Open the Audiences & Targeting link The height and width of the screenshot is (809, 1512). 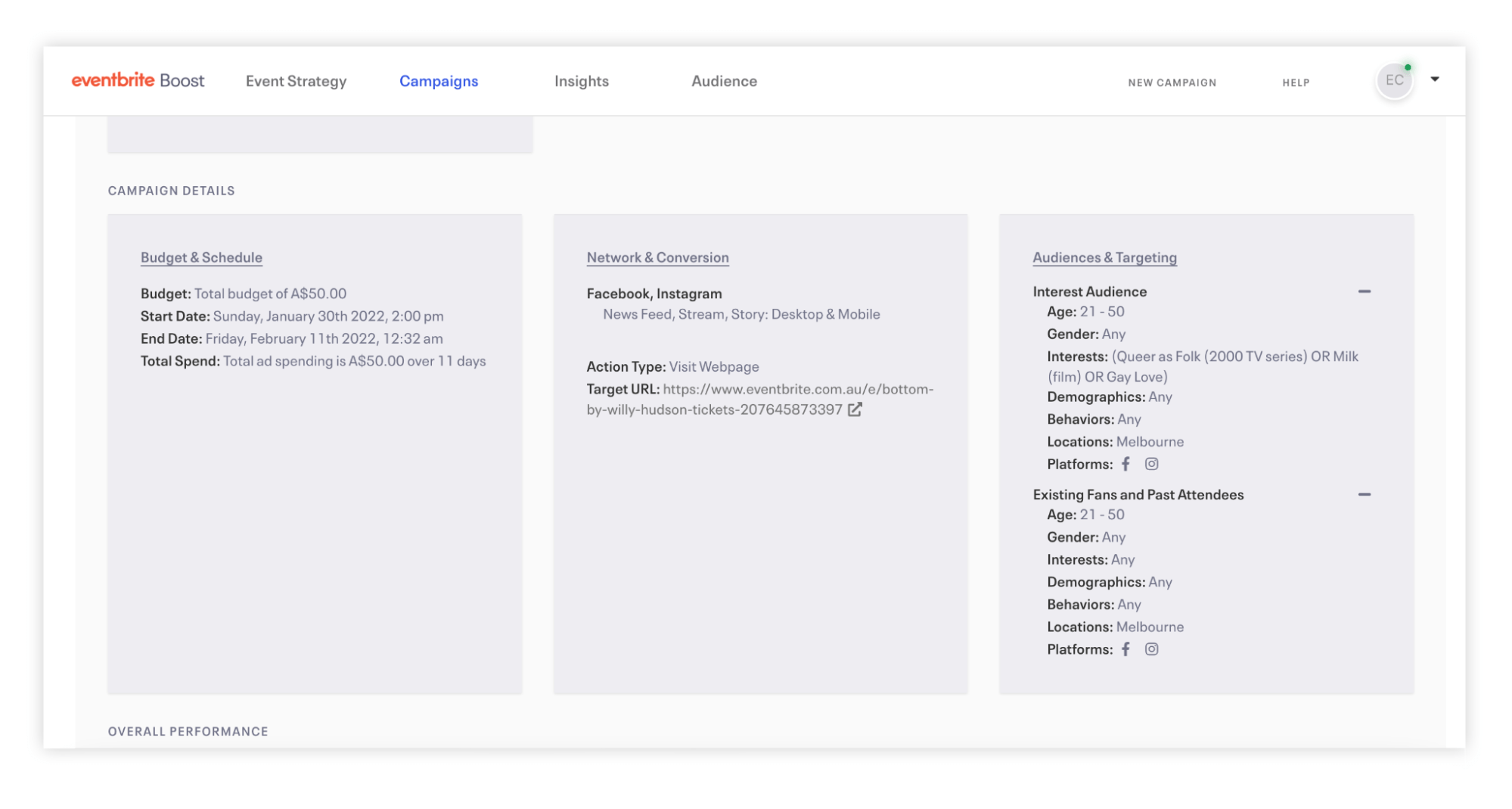1104,257
